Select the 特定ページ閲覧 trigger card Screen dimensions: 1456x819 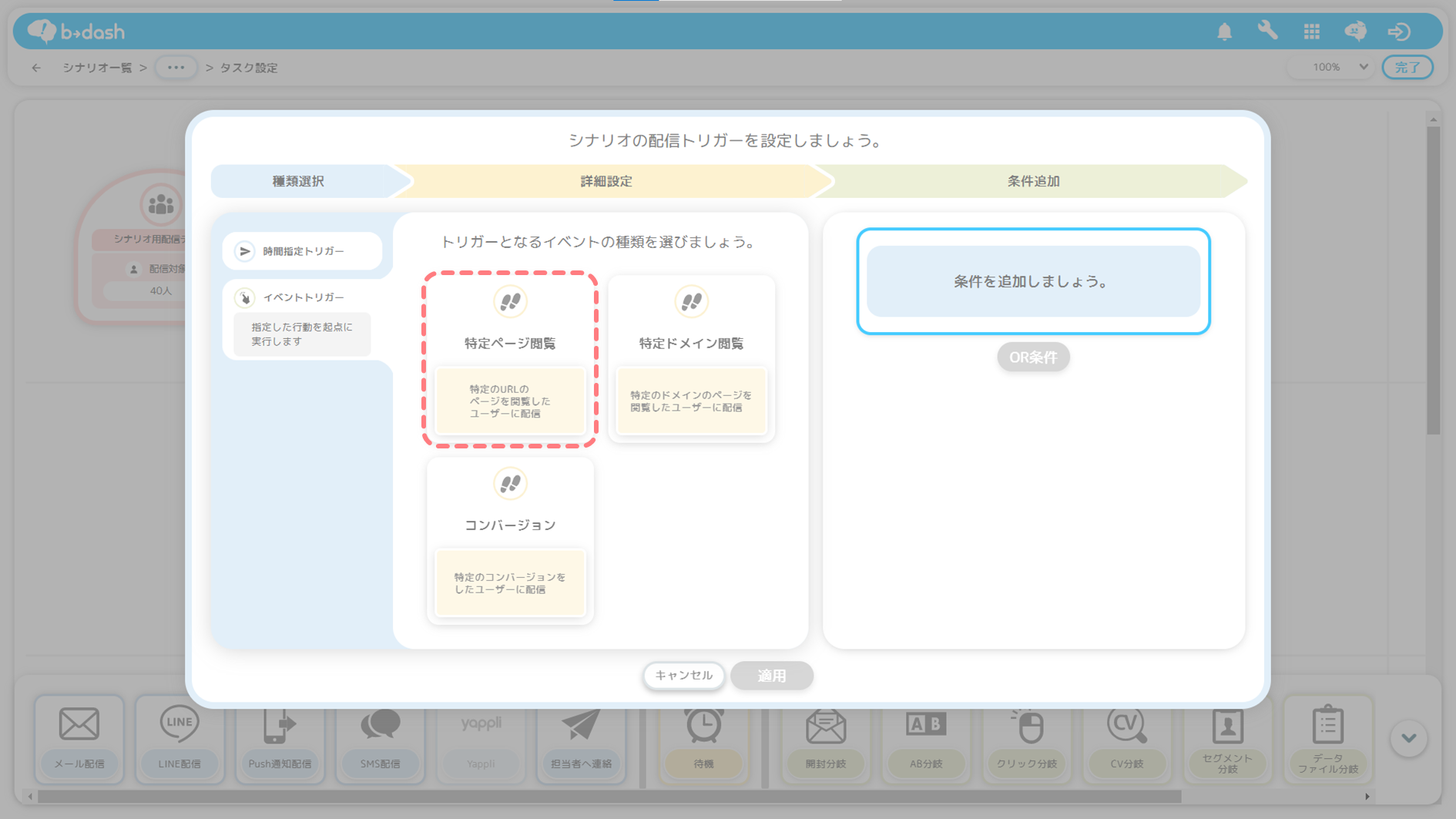pos(509,358)
